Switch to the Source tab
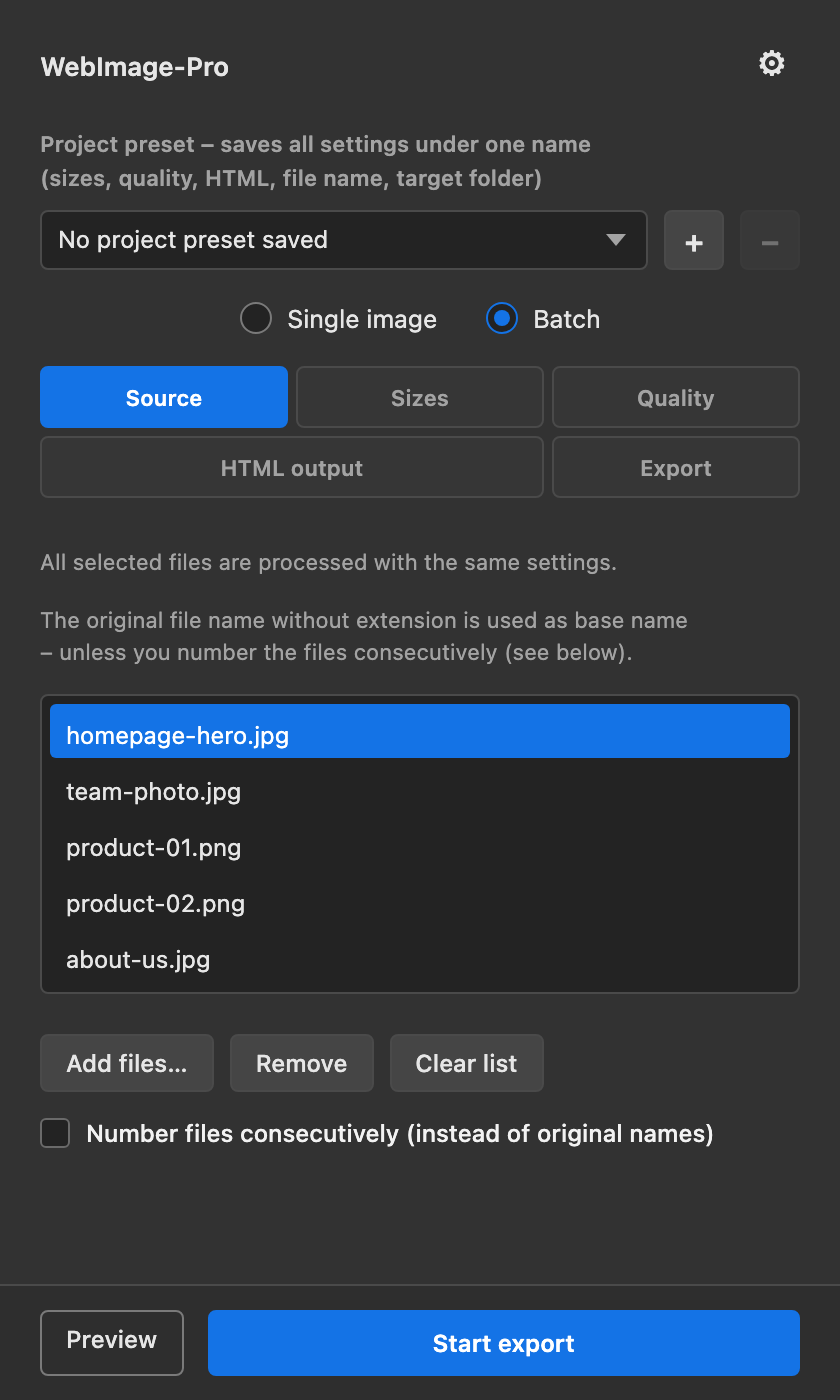This screenshot has height=1400, width=840. (x=164, y=398)
